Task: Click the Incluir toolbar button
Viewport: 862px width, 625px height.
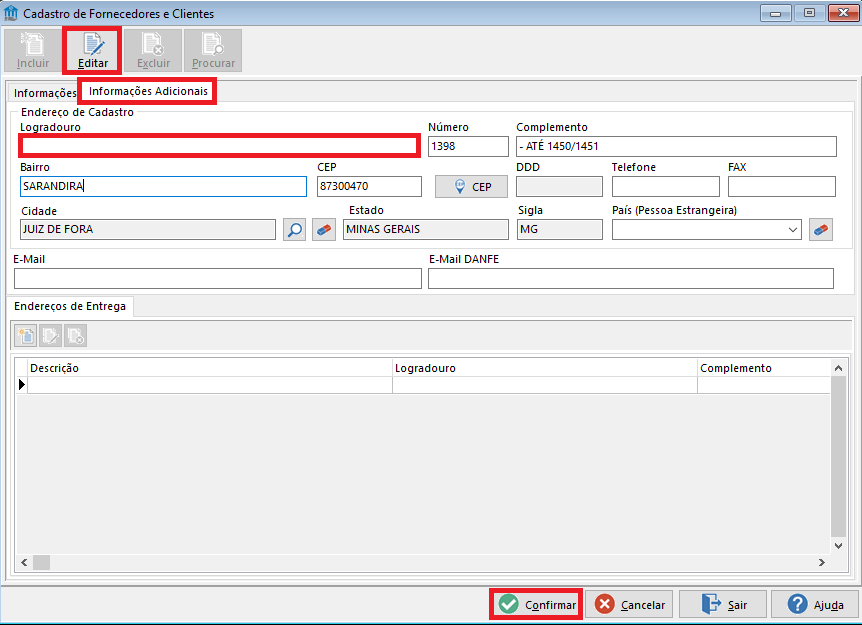Action: click(x=32, y=51)
